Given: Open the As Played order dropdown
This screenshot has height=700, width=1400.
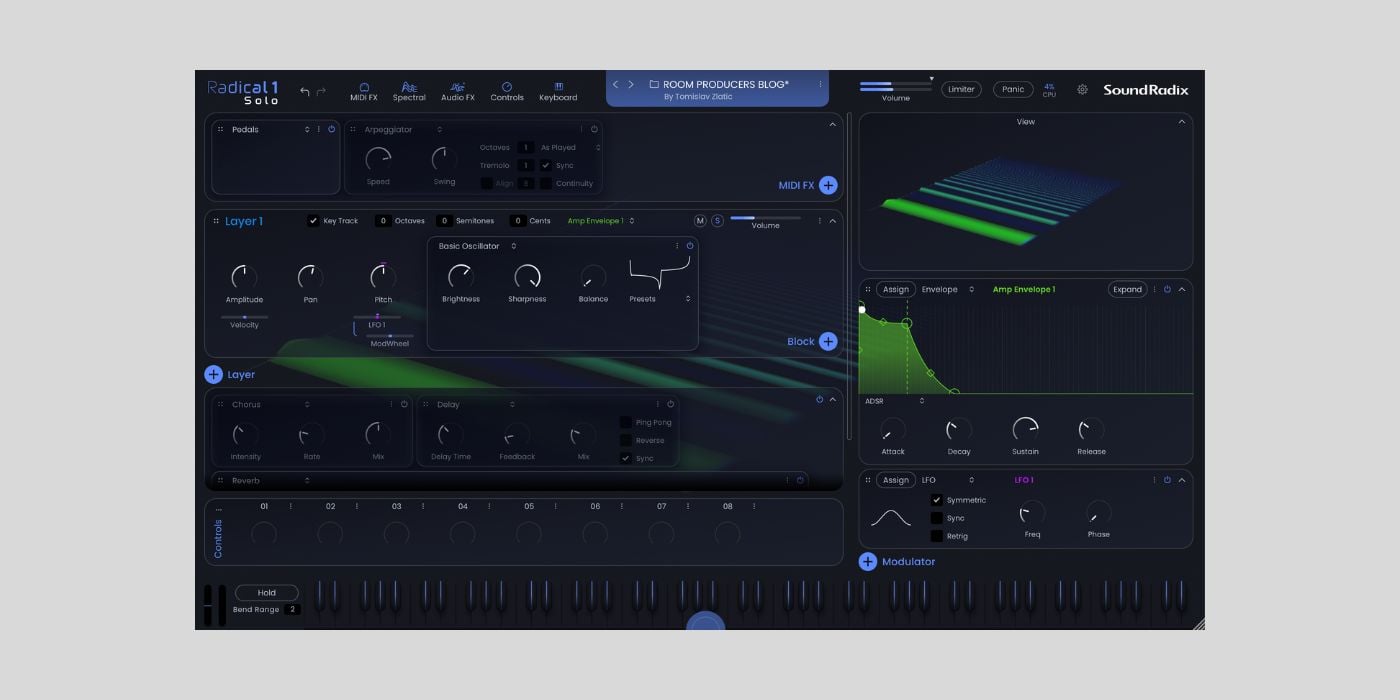Looking at the screenshot, I should (570, 147).
